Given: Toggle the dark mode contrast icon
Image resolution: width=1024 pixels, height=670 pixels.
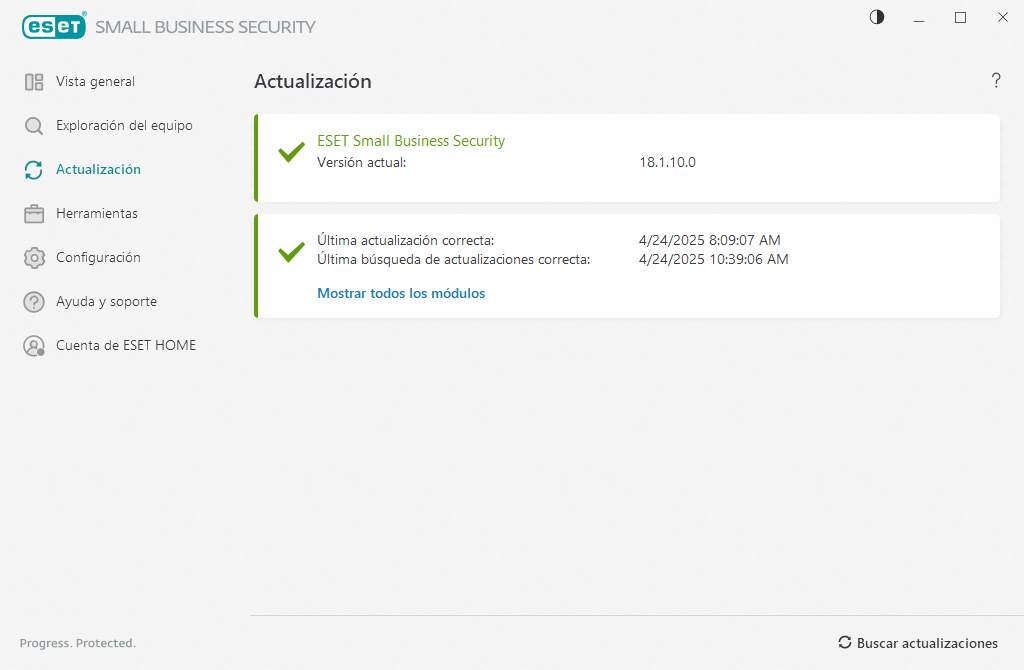Looking at the screenshot, I should 876,17.
